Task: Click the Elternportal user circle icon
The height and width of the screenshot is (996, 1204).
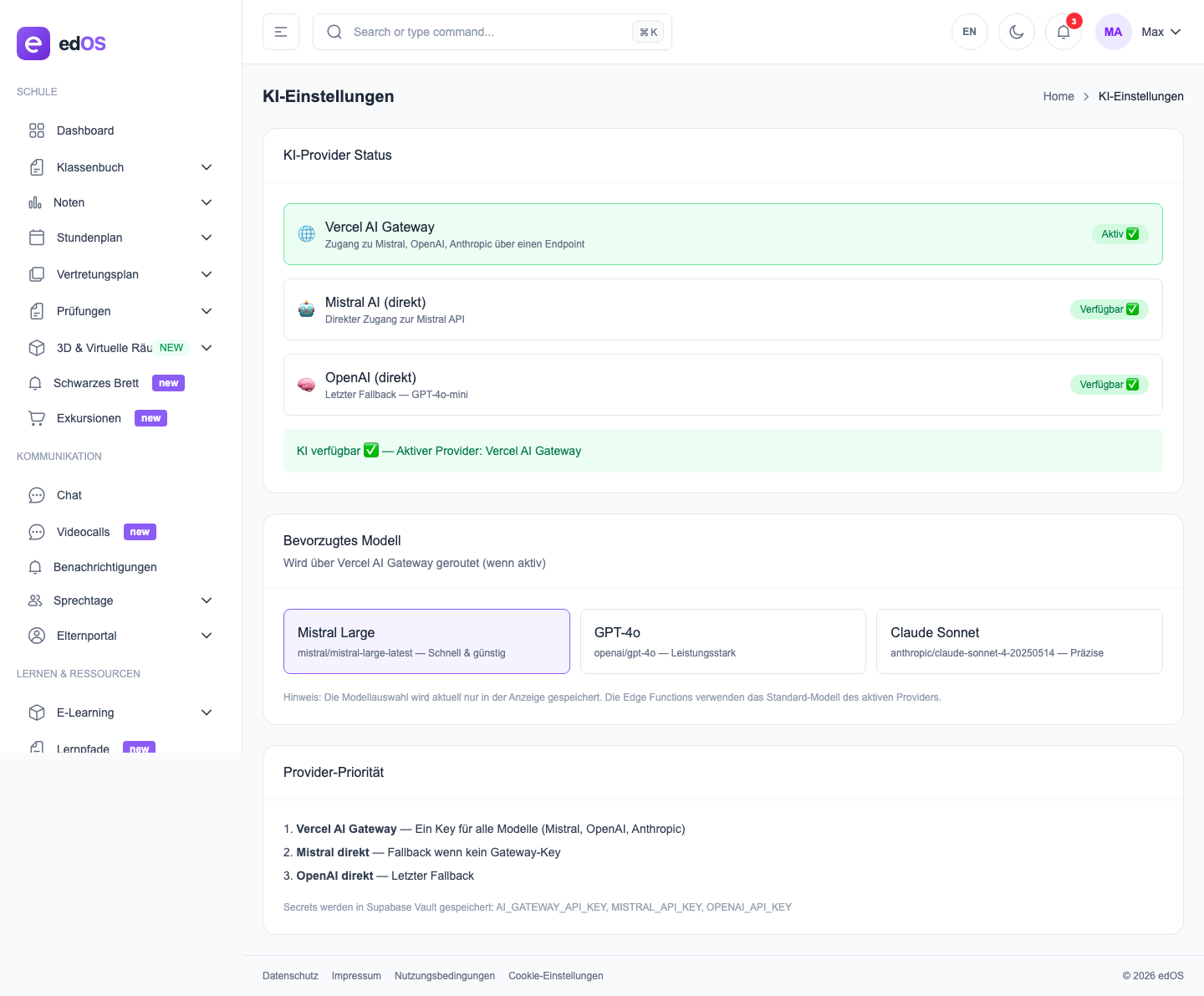Action: pyautogui.click(x=37, y=636)
